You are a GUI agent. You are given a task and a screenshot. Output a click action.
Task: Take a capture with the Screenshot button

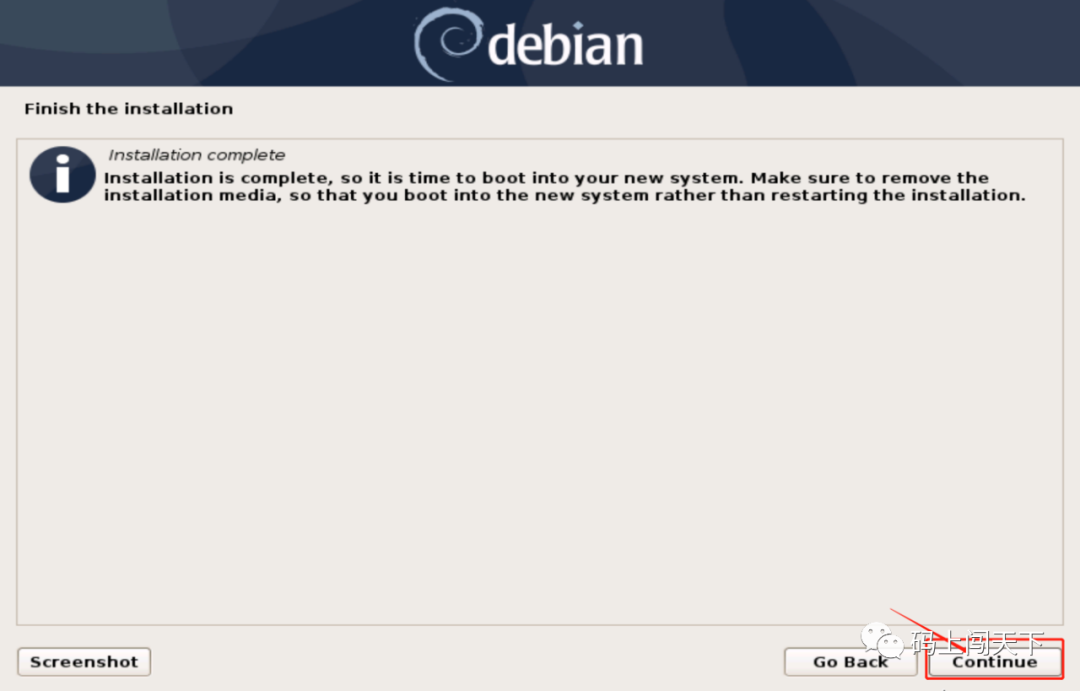84,661
